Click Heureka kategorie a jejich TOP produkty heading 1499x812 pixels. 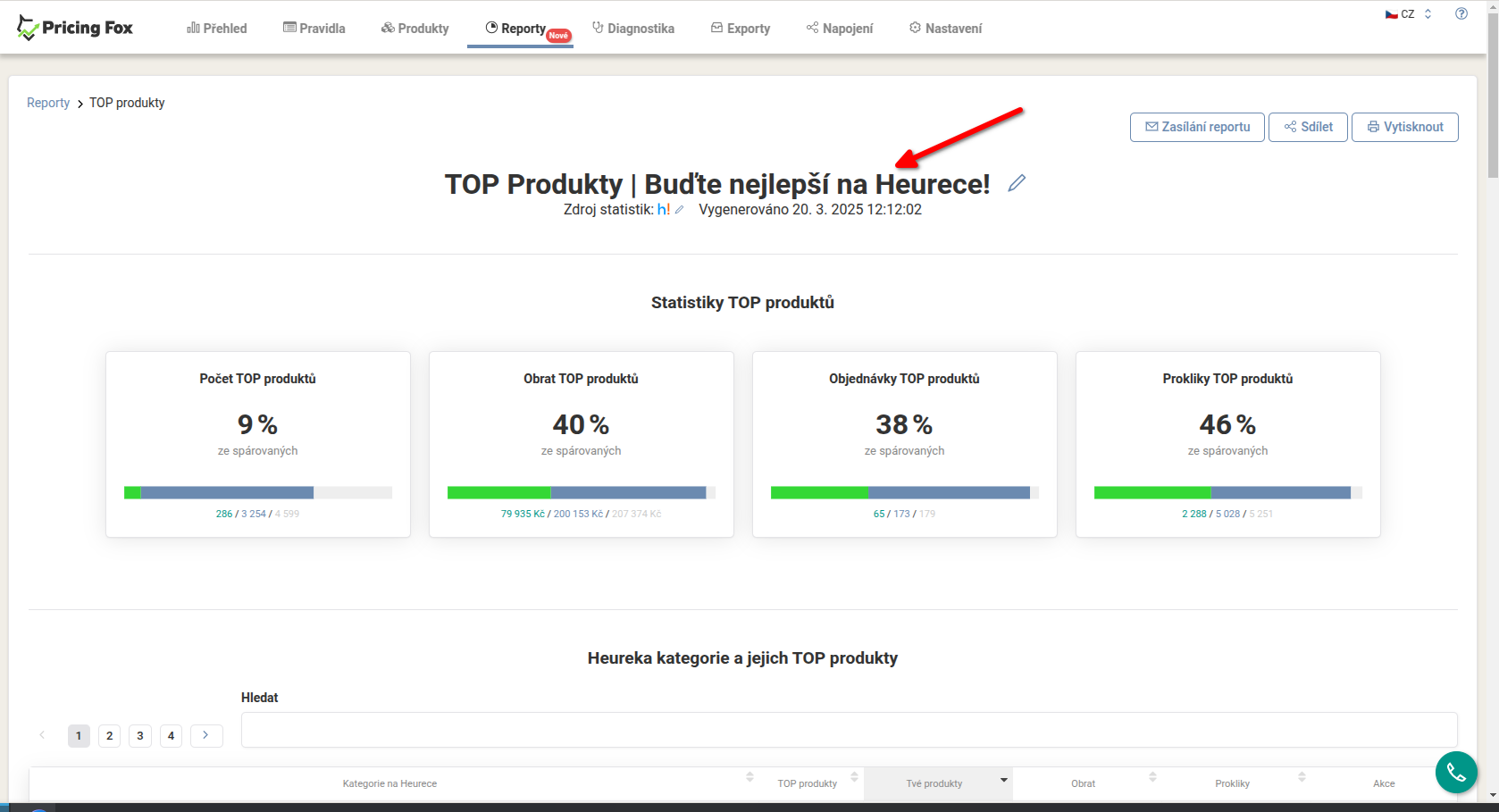point(742,658)
